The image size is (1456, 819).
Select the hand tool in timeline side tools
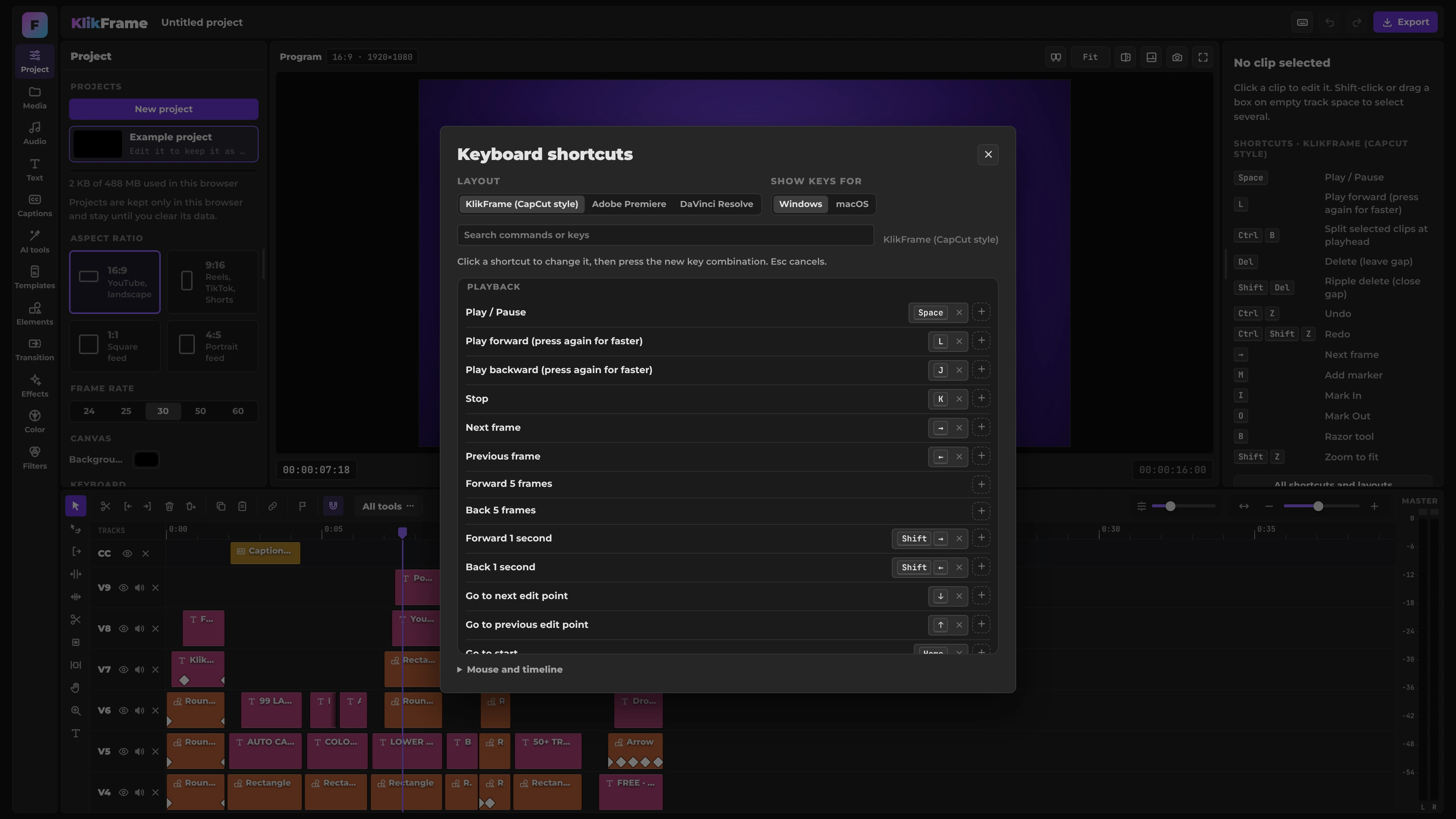click(x=76, y=688)
